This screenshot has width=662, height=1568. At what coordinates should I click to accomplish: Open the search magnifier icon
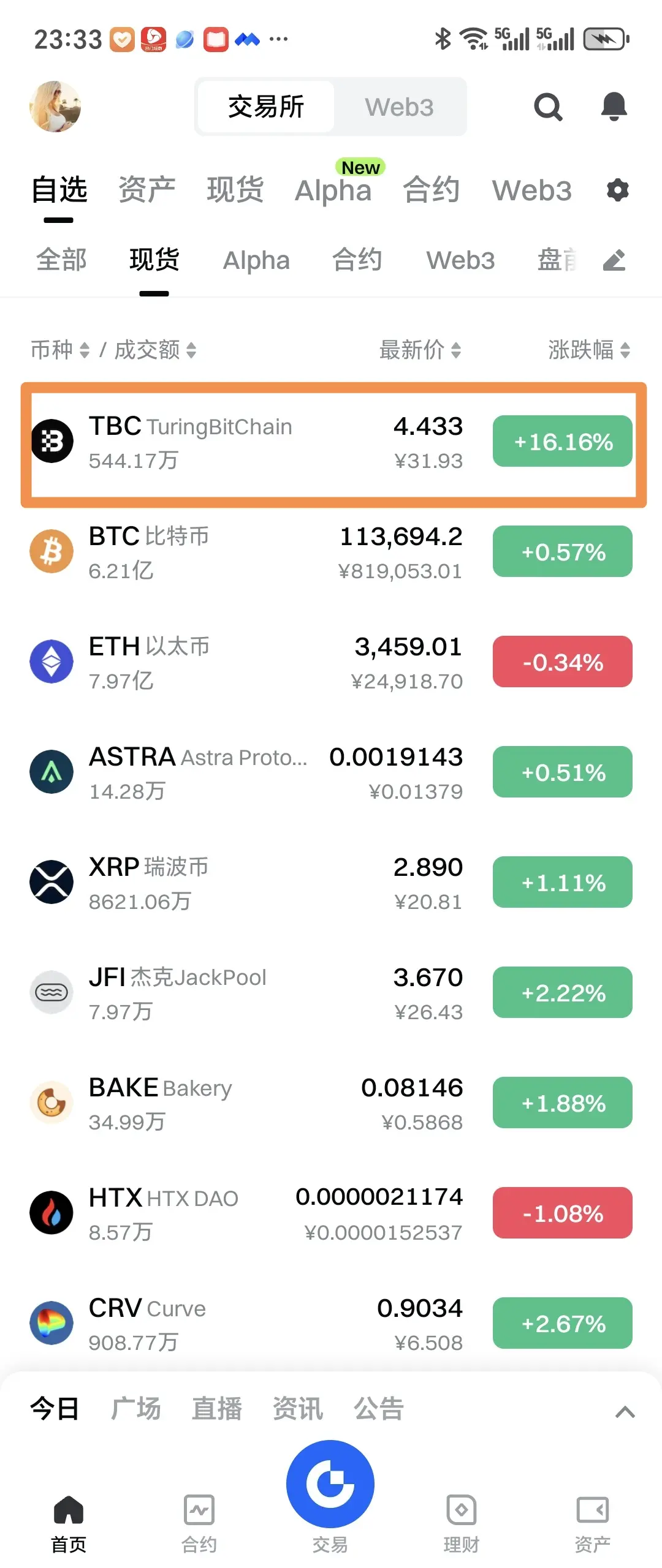click(x=548, y=107)
